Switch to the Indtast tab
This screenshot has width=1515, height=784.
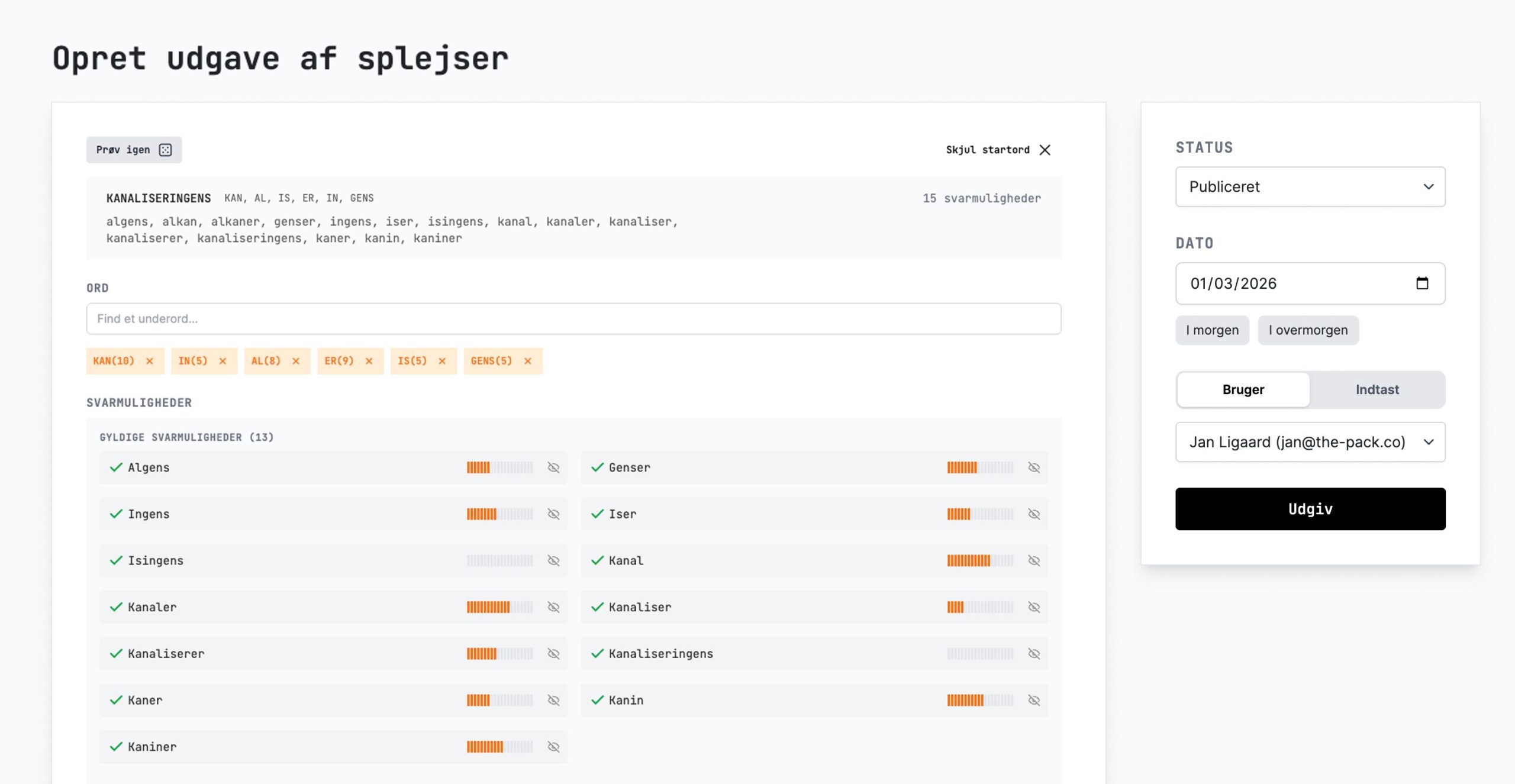point(1377,390)
